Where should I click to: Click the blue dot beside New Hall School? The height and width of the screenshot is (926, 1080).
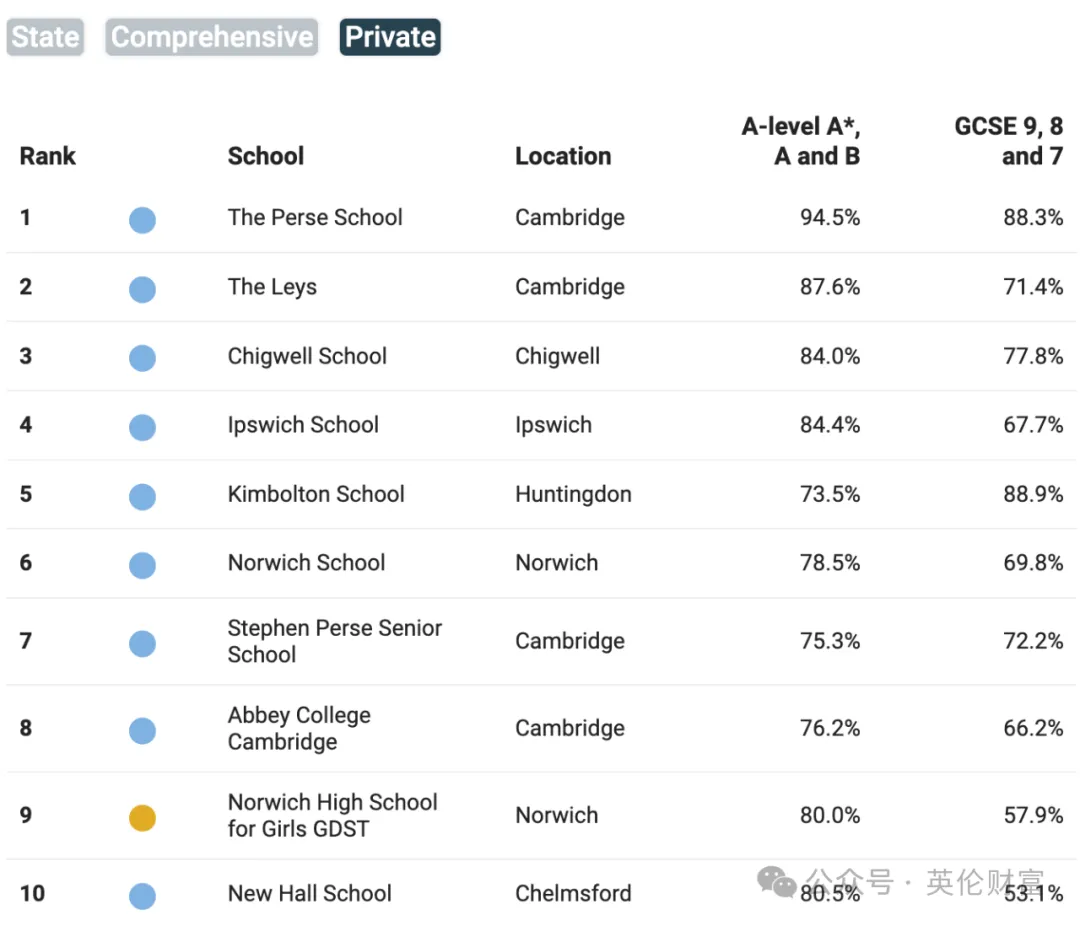point(143,896)
